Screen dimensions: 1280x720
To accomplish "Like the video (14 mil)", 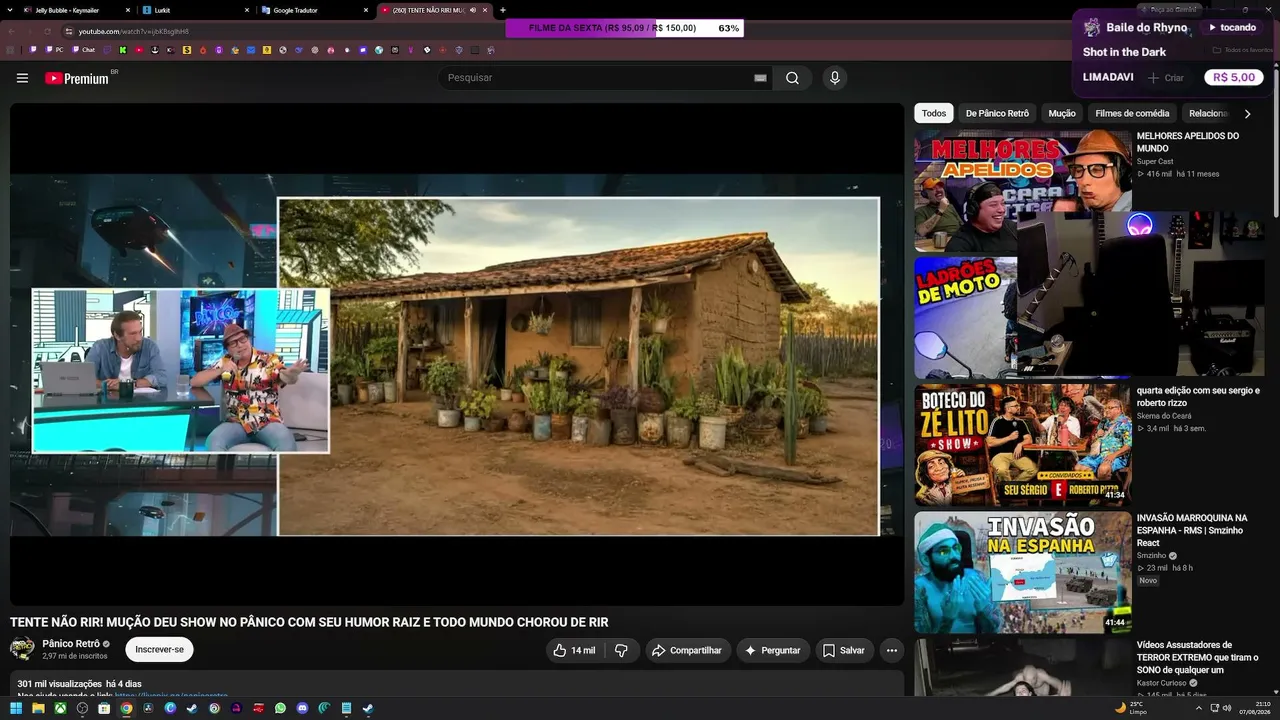I will 574,650.
